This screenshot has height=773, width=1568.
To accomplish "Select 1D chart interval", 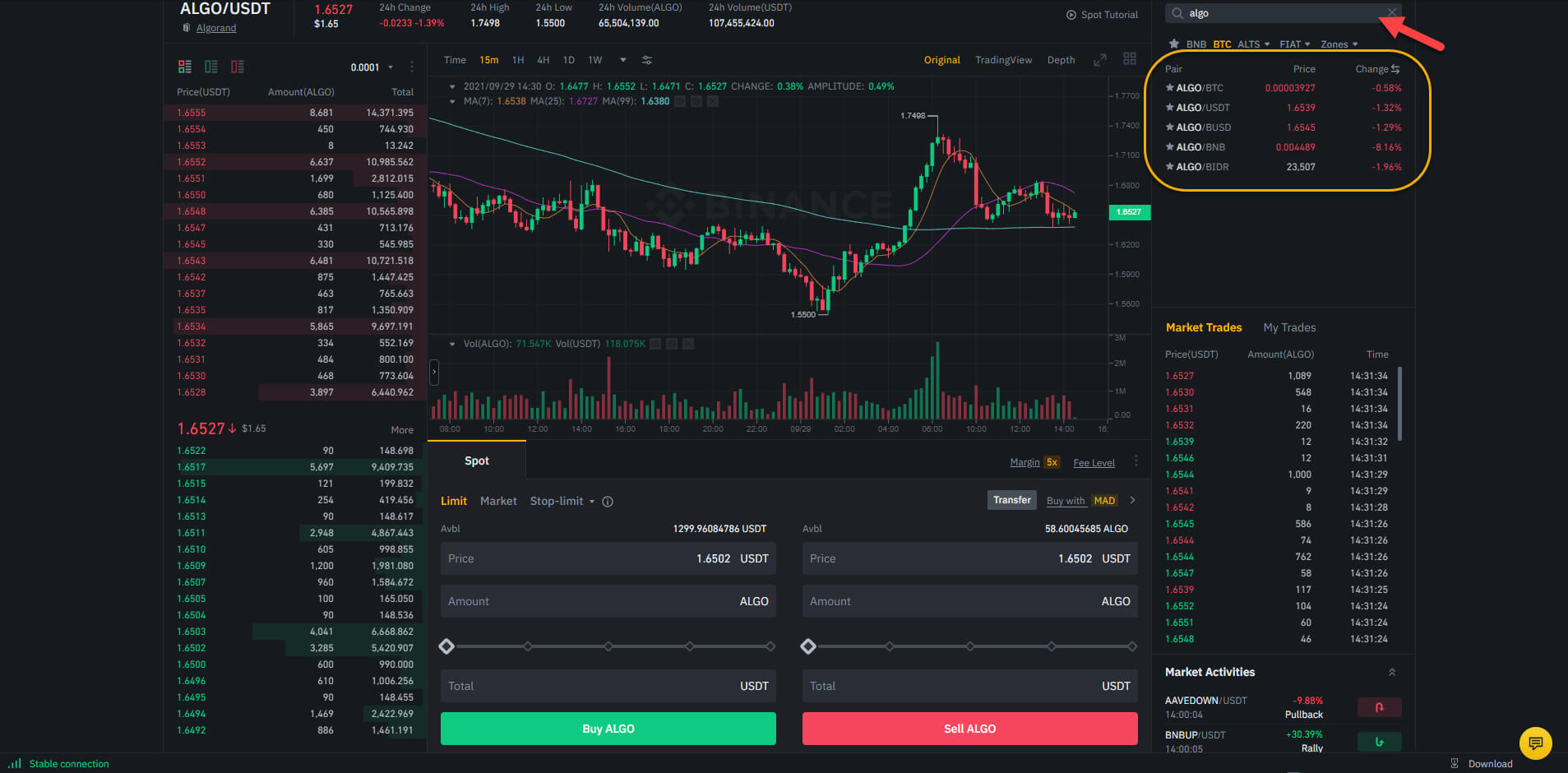I will pyautogui.click(x=569, y=60).
